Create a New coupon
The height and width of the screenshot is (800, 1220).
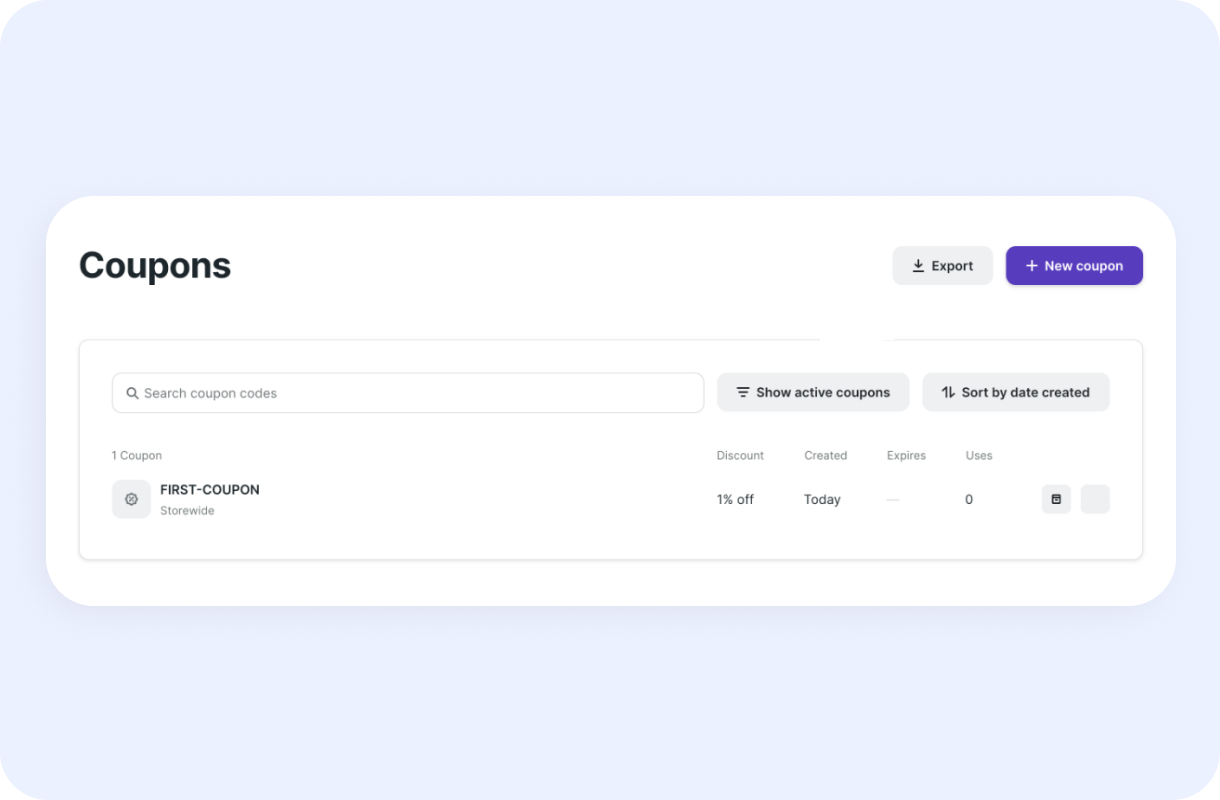click(x=1074, y=266)
